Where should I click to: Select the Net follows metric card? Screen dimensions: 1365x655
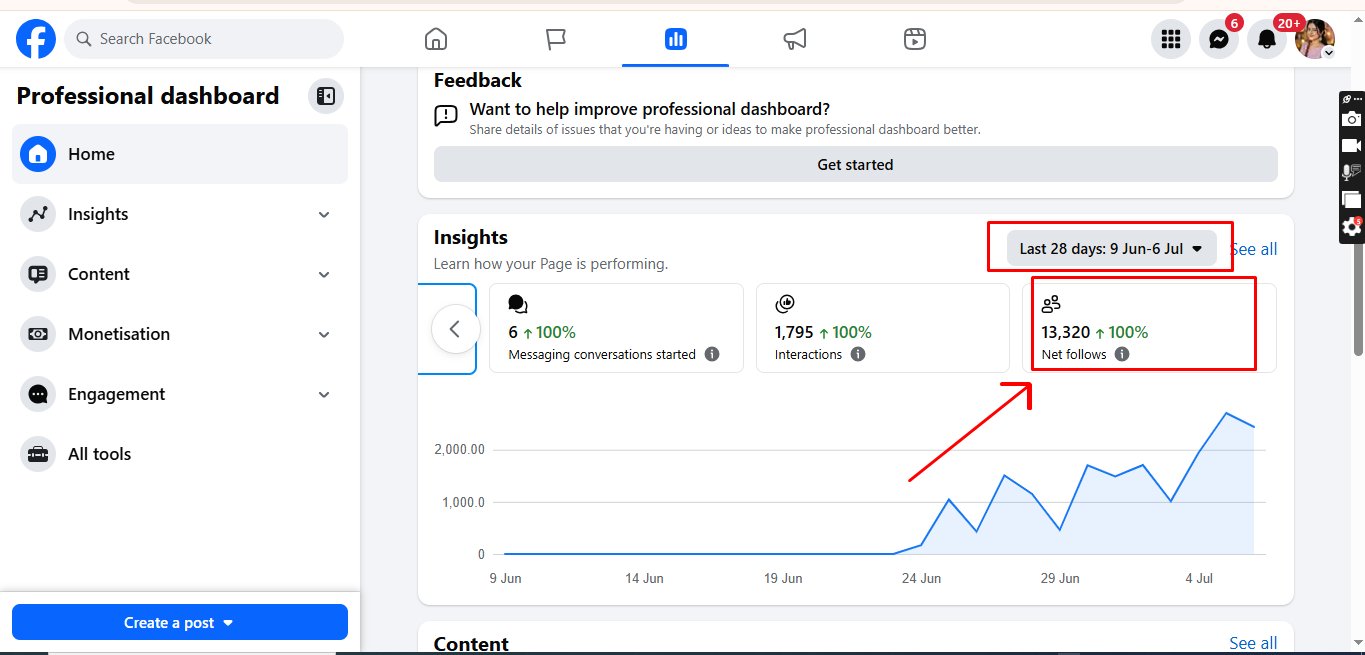coord(1149,328)
